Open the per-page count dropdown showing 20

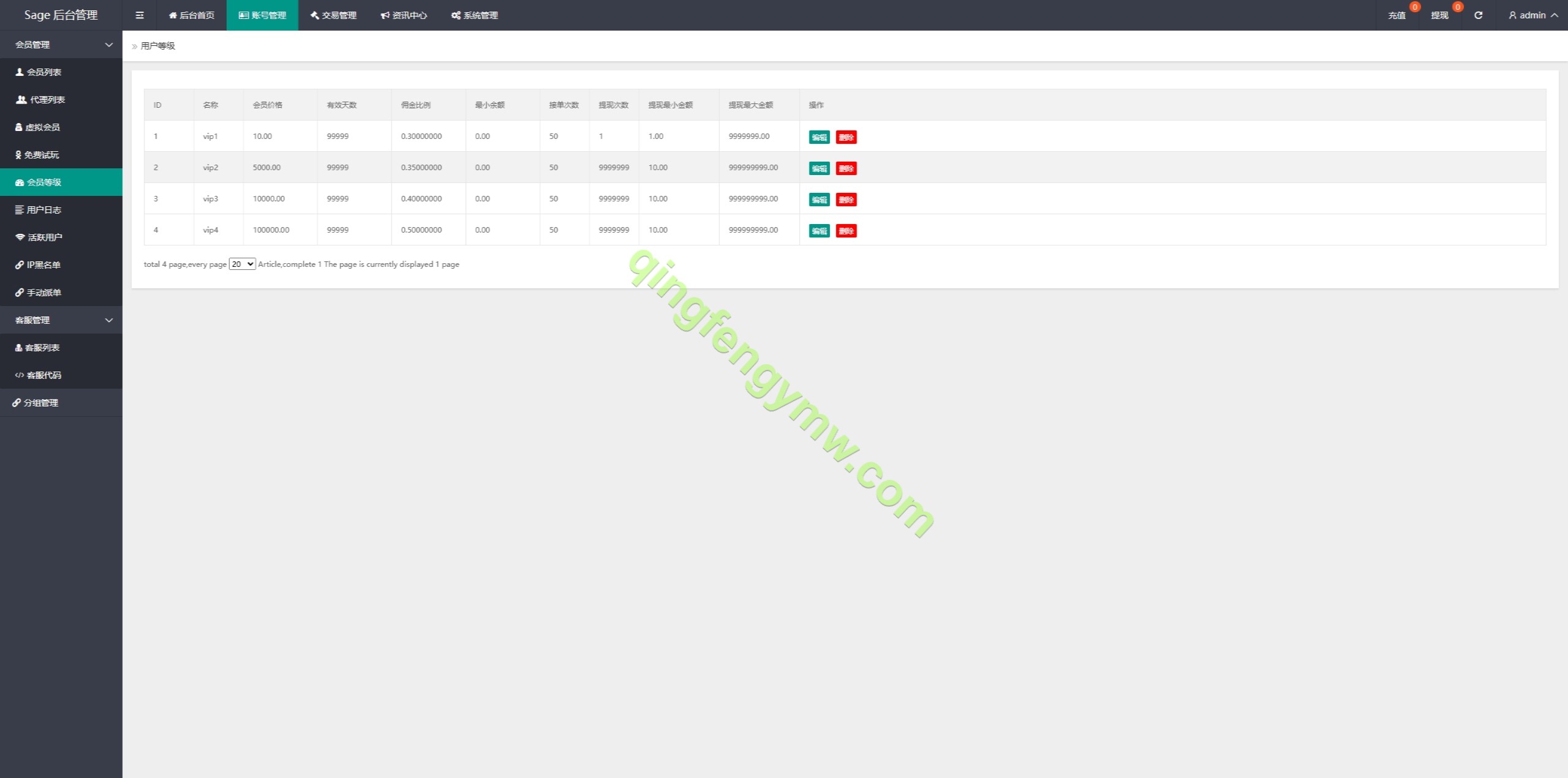[242, 264]
